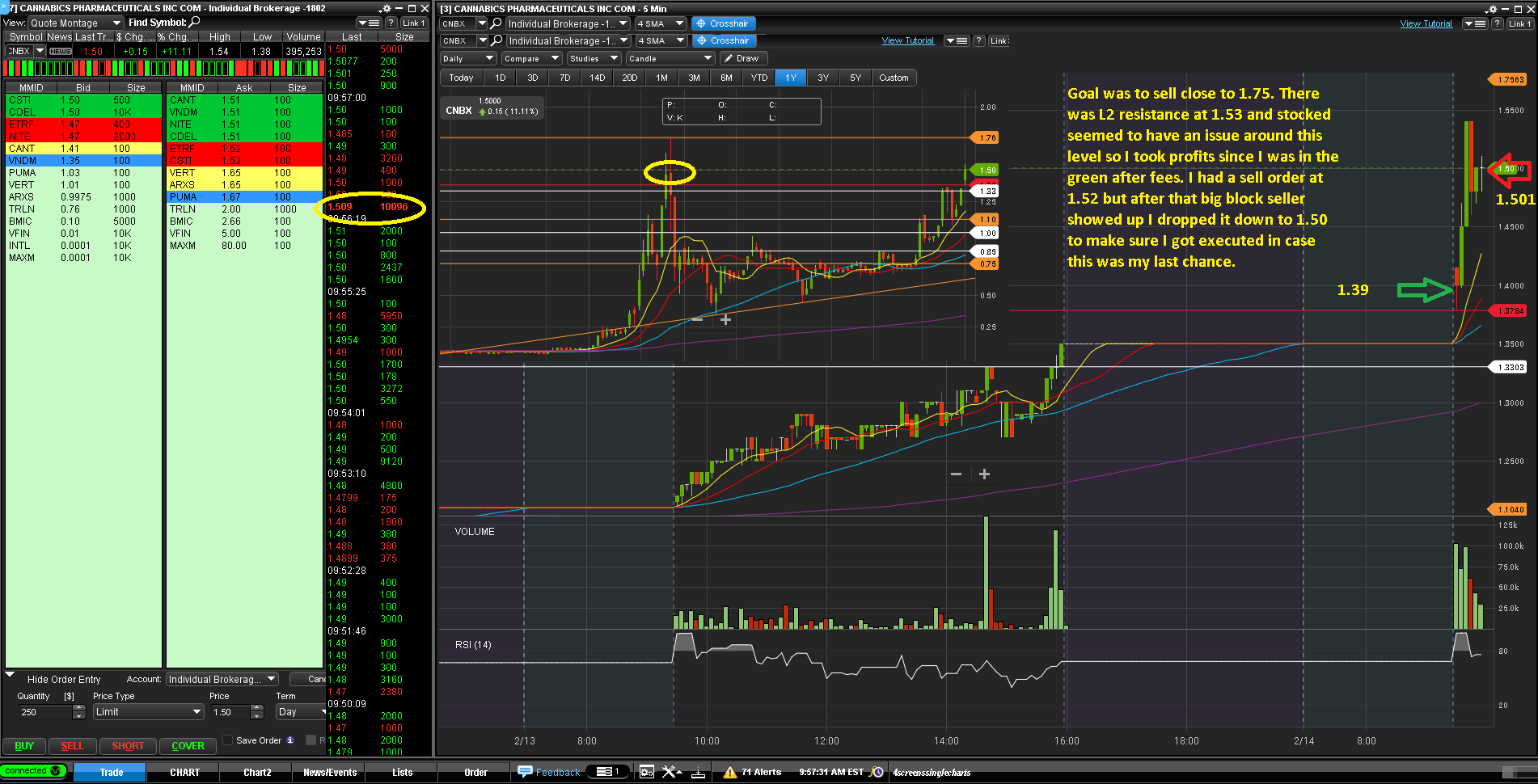The image size is (1538, 784).
Task: Click the red-green tick strip under the quote row
Action: 164,69
